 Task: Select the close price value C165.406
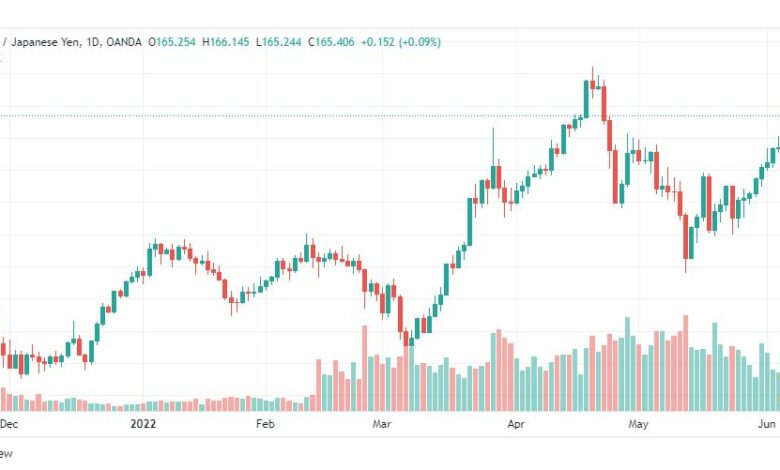pos(331,42)
